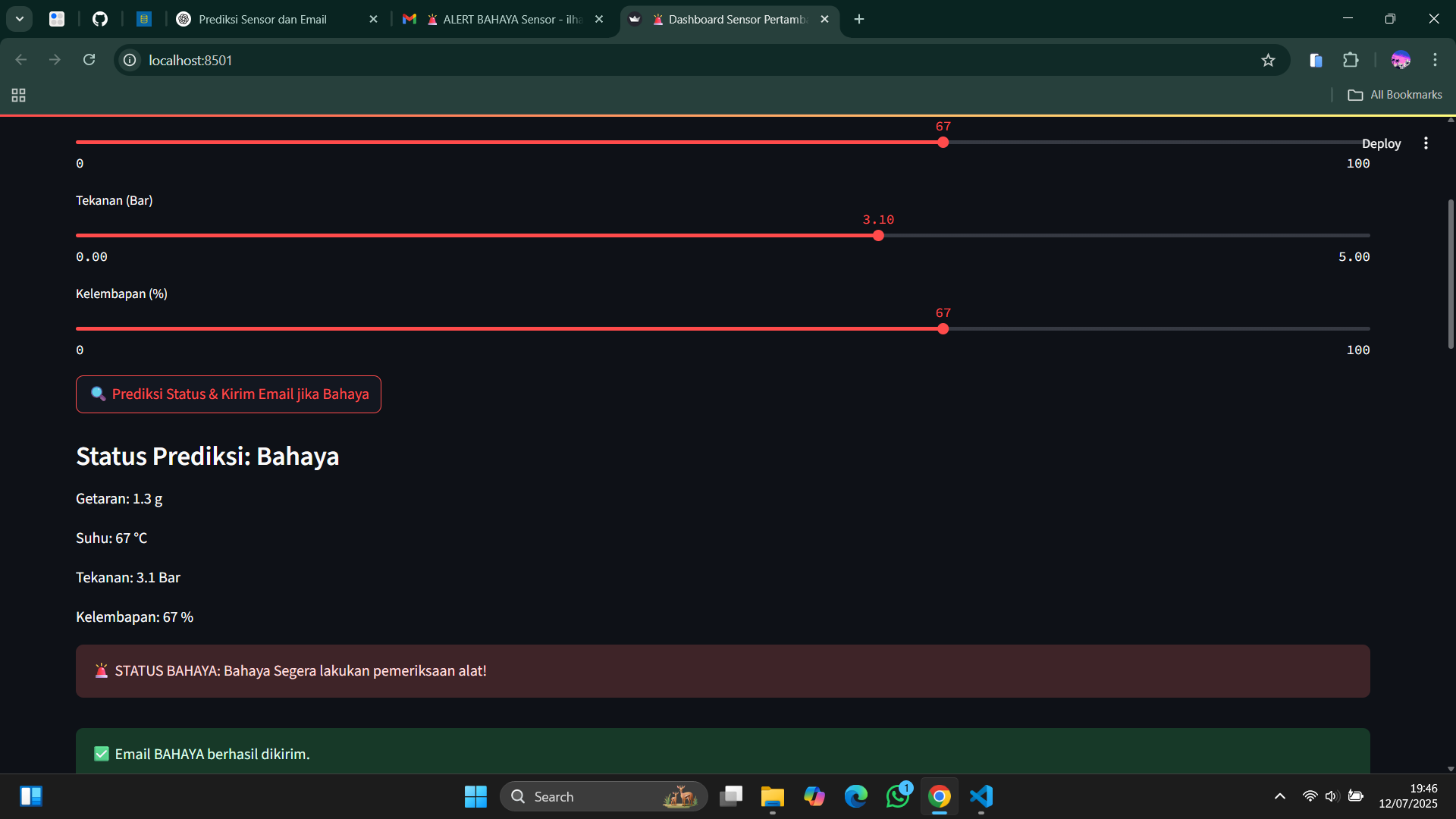Open volume control tray icon
This screenshot has height=819, width=1456.
point(1332,796)
